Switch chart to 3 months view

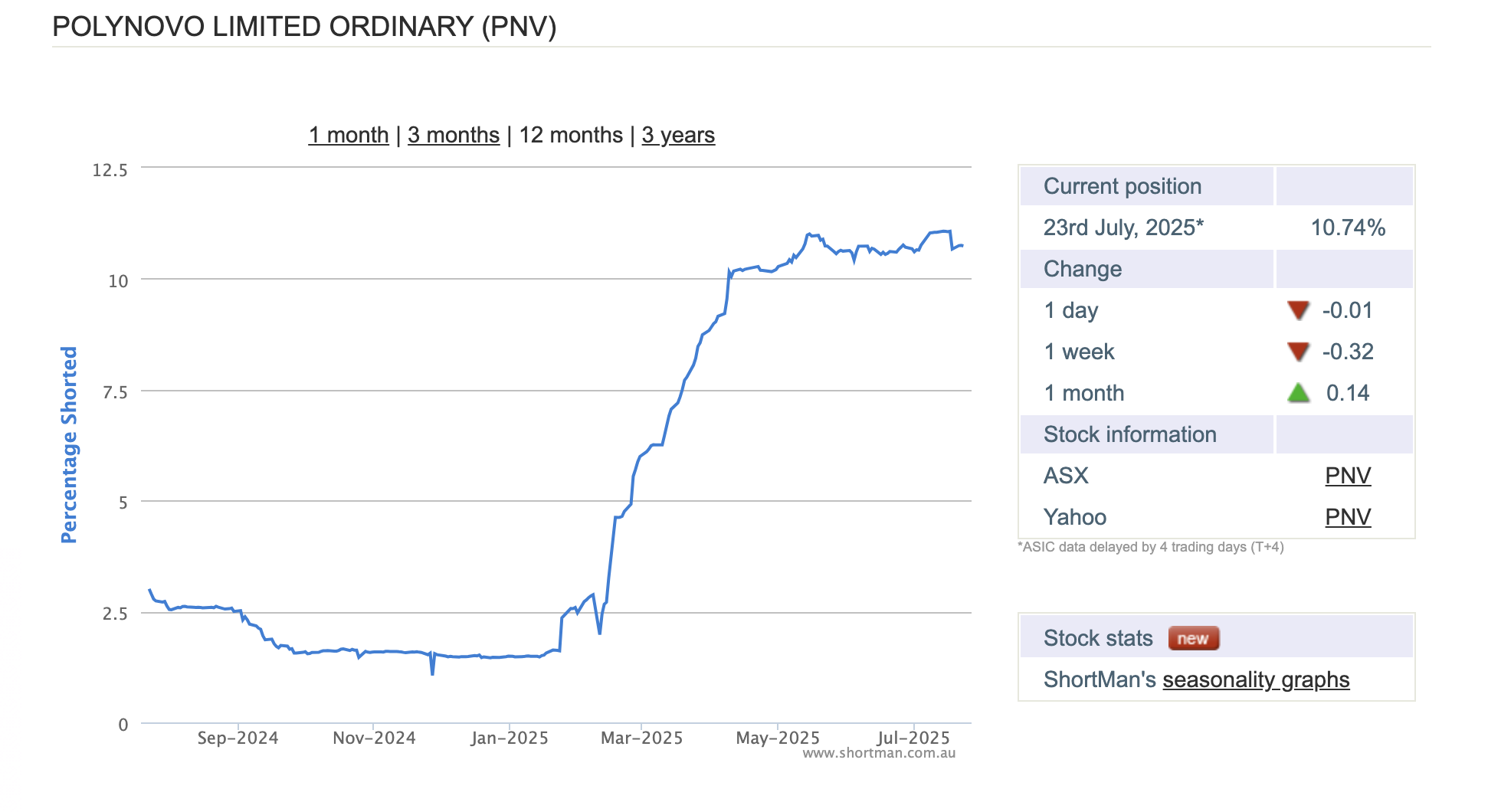[454, 135]
